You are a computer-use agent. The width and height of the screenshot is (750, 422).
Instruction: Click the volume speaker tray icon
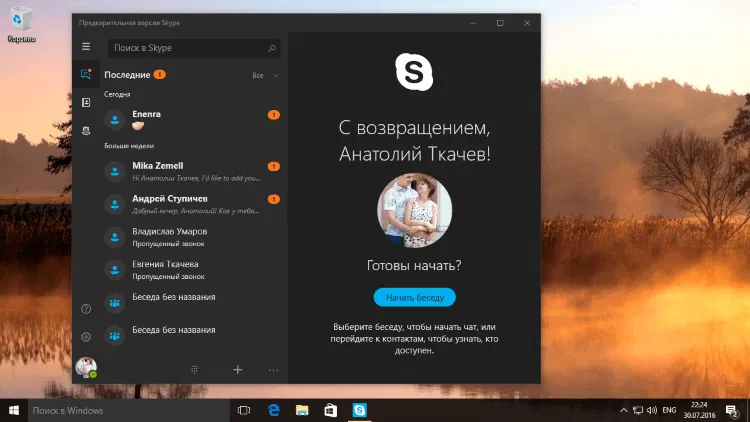652,411
